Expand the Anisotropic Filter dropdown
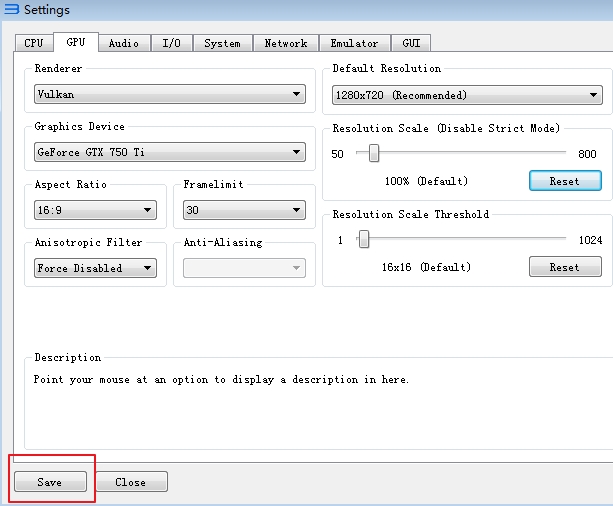 (x=95, y=268)
